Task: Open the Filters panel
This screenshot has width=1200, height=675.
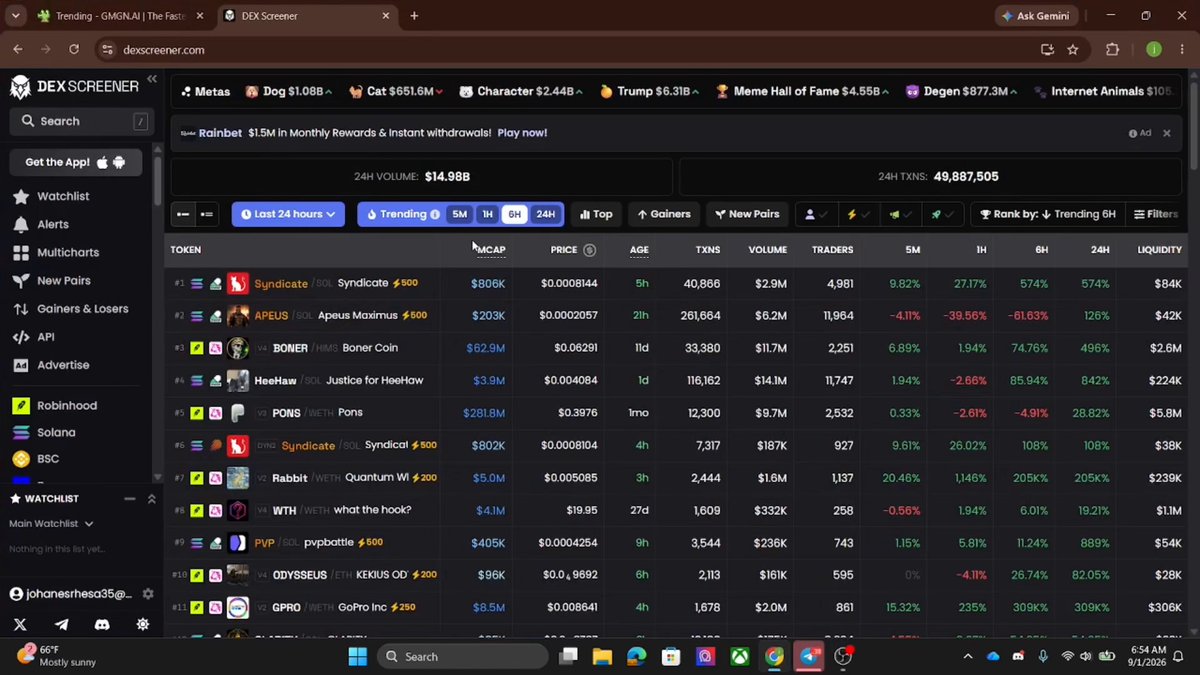Action: click(1157, 214)
